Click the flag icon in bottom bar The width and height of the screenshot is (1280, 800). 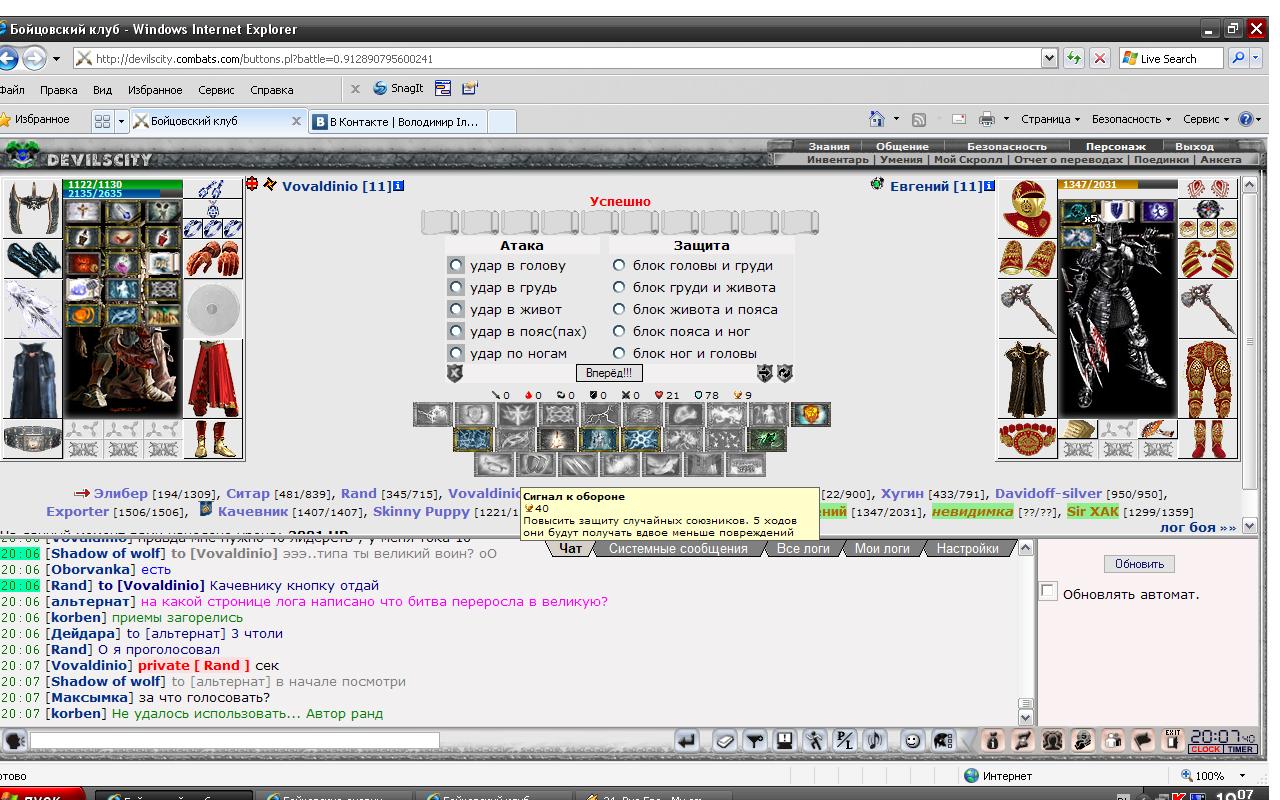click(1143, 741)
